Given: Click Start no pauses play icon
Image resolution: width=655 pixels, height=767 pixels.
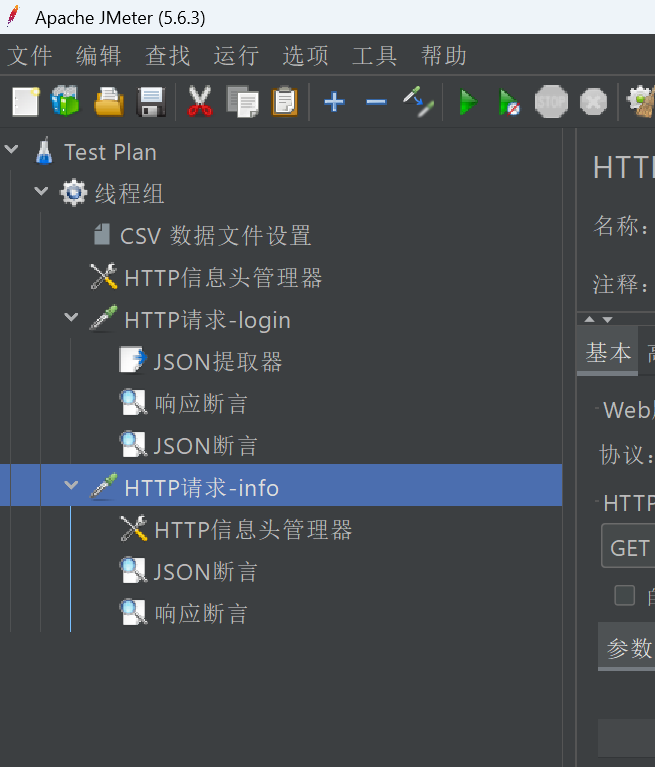Looking at the screenshot, I should [x=509, y=102].
